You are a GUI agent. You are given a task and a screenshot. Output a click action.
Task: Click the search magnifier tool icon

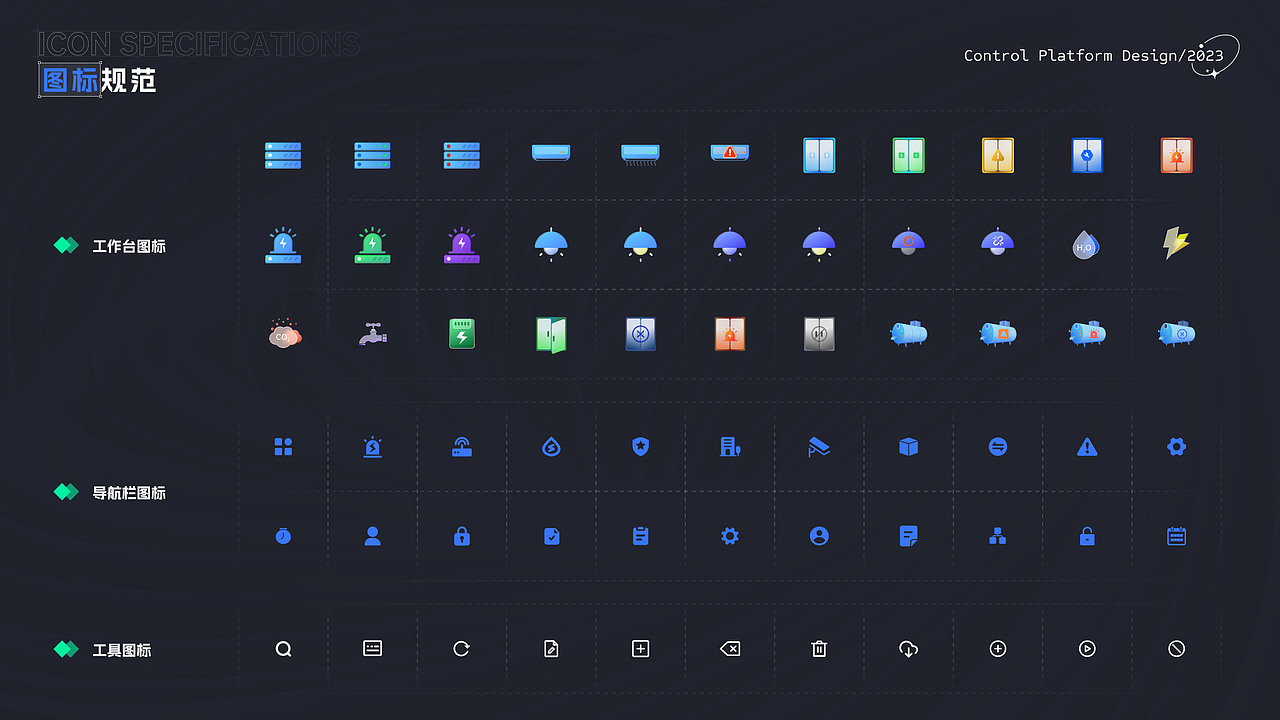pos(283,649)
